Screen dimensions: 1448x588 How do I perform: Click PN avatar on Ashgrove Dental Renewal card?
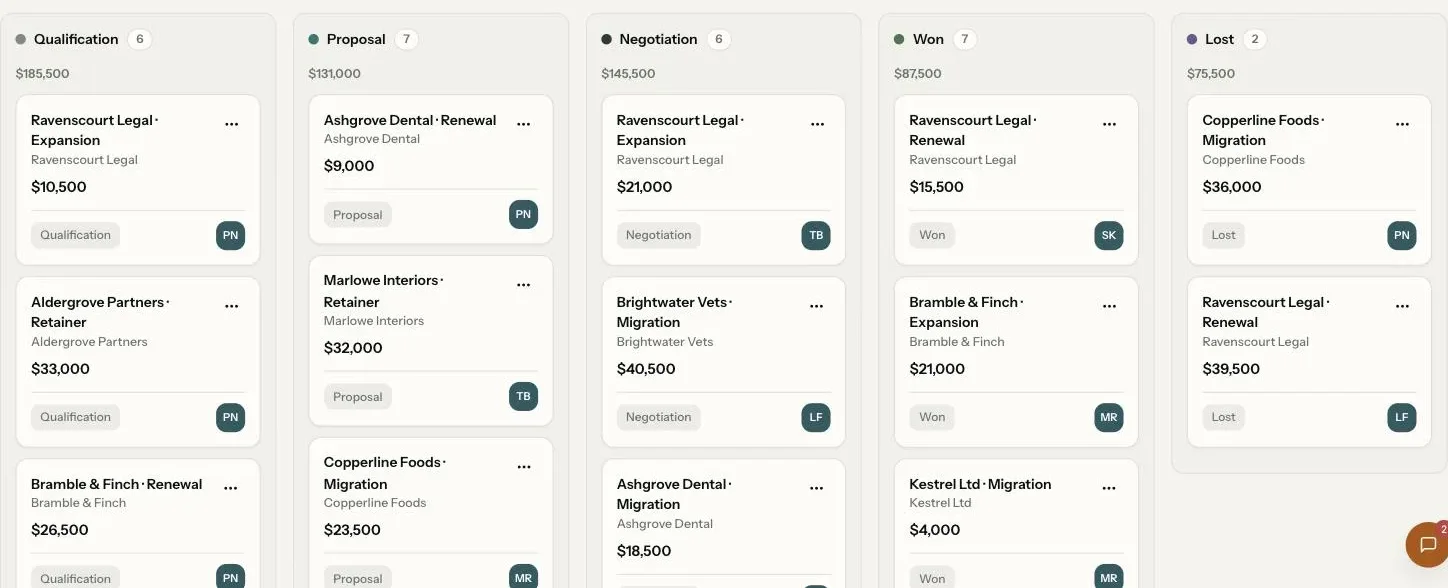point(523,214)
